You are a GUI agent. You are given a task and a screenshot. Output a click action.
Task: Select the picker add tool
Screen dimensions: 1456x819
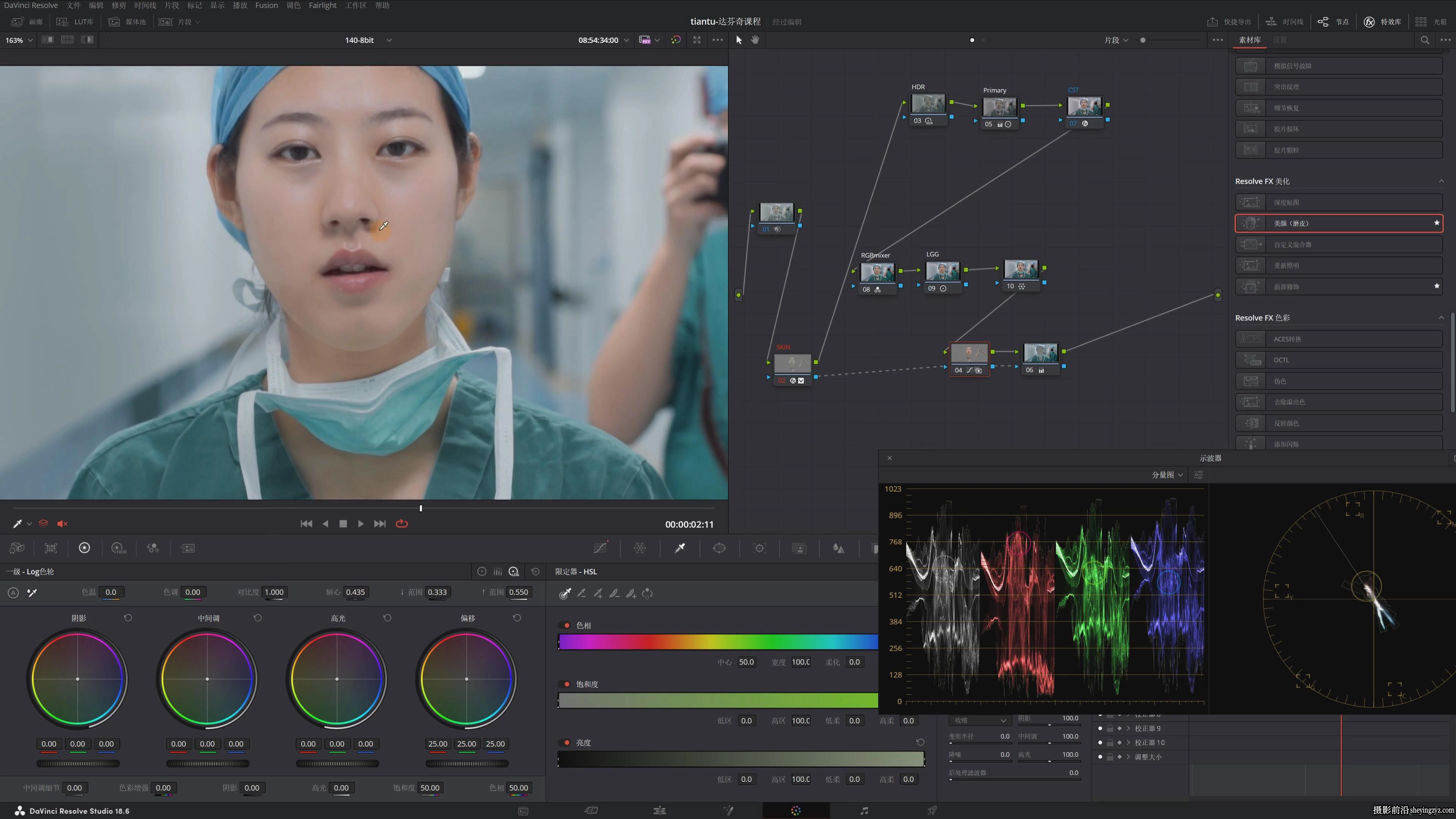tap(598, 593)
